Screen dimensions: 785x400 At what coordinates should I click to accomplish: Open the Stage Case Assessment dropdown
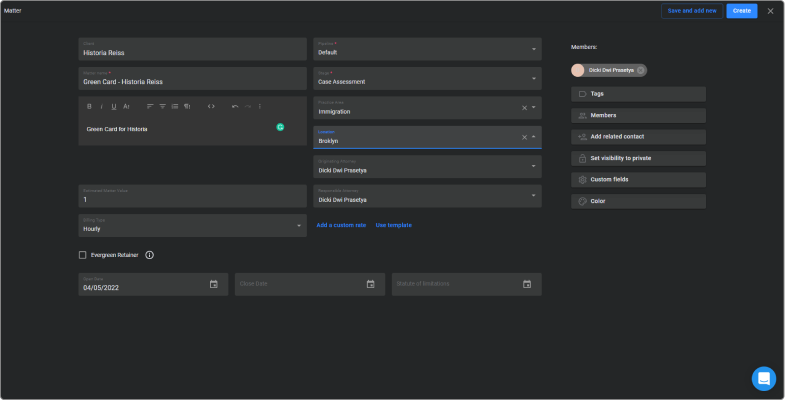[x=534, y=78]
